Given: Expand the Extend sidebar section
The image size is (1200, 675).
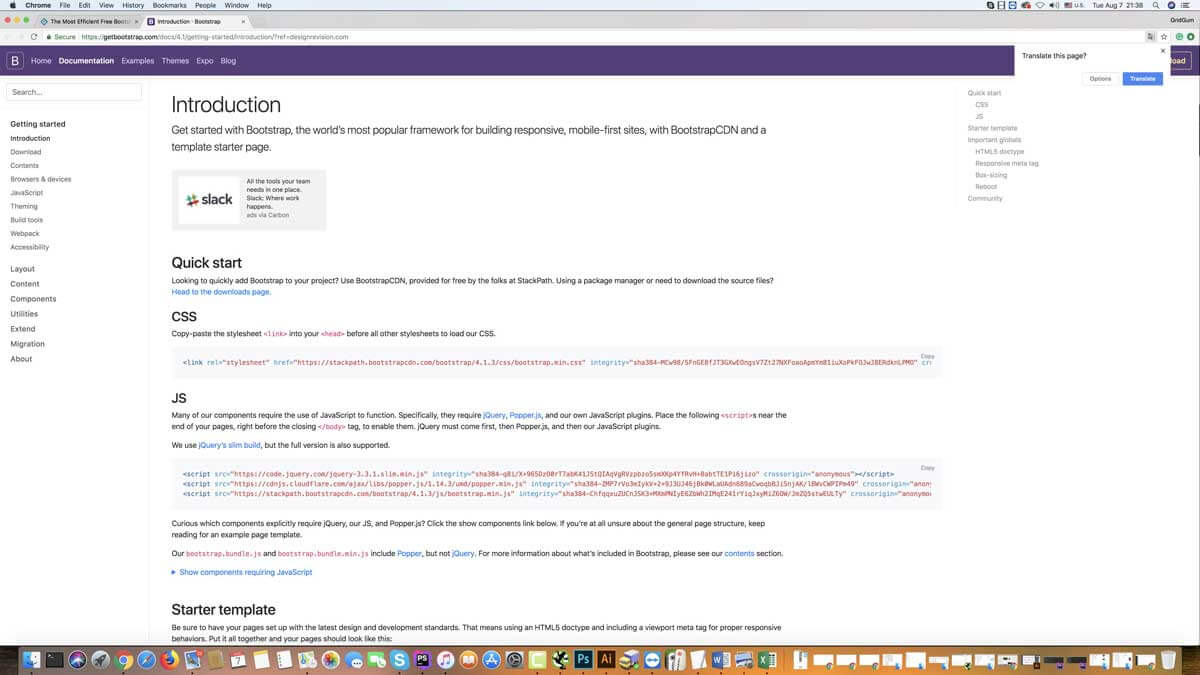Looking at the screenshot, I should click(23, 329).
